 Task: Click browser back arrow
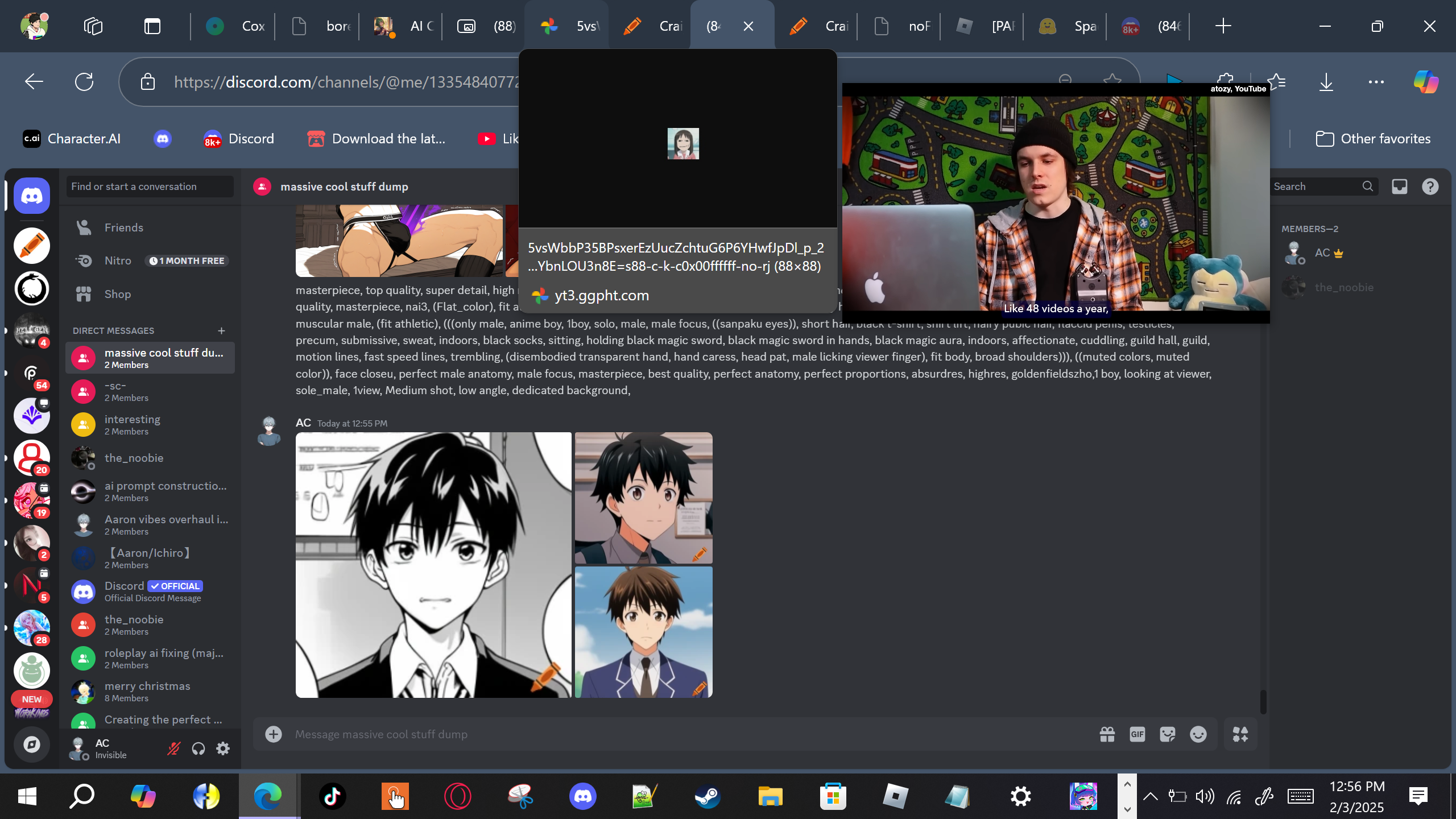pos(34,82)
